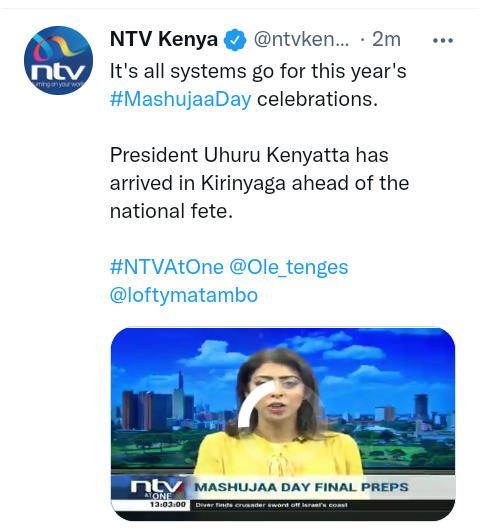This screenshot has height=530, width=480.
Task: Click the blue verified badge
Action: [235, 40]
